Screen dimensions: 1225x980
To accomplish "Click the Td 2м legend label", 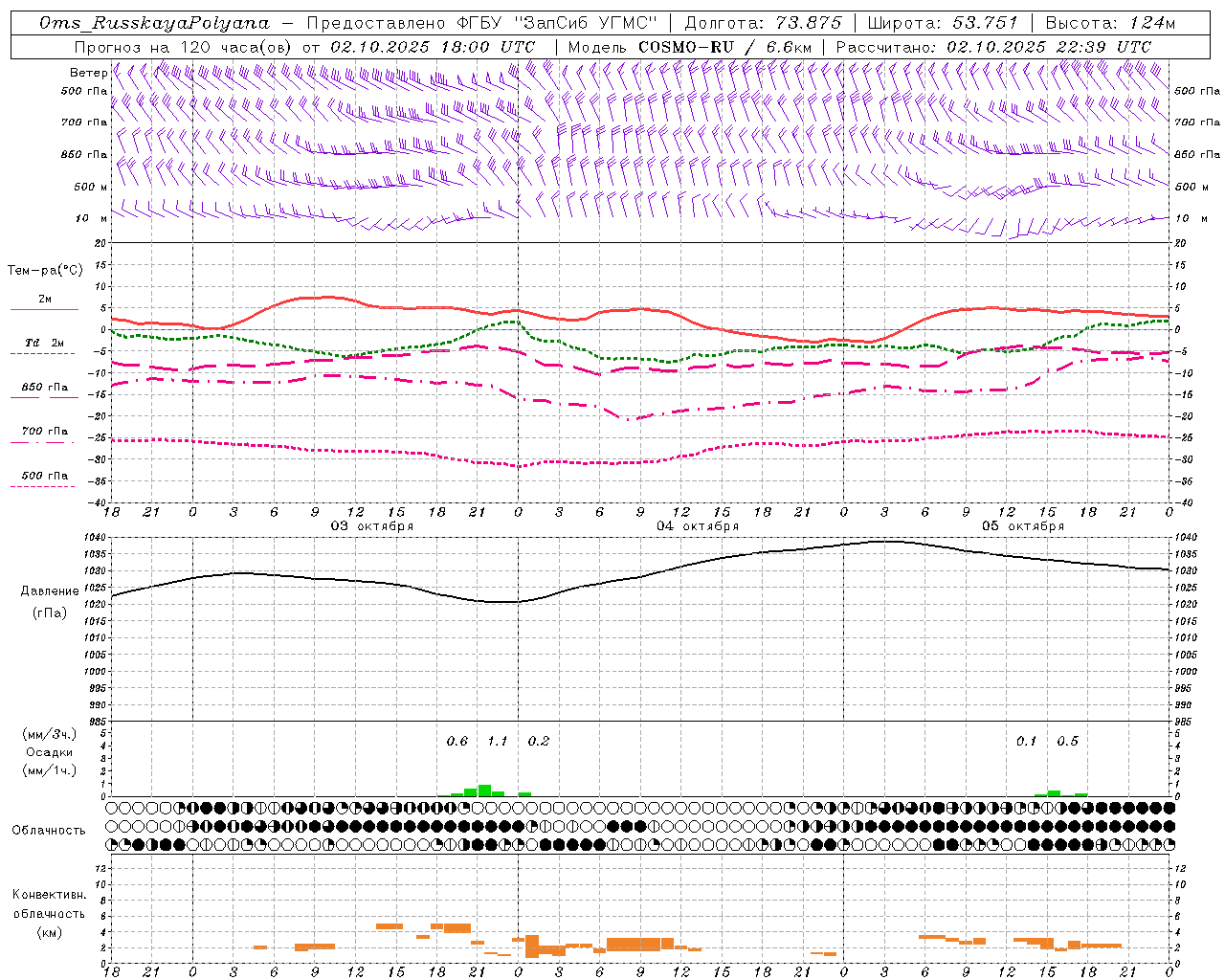I will pyautogui.click(x=45, y=343).
